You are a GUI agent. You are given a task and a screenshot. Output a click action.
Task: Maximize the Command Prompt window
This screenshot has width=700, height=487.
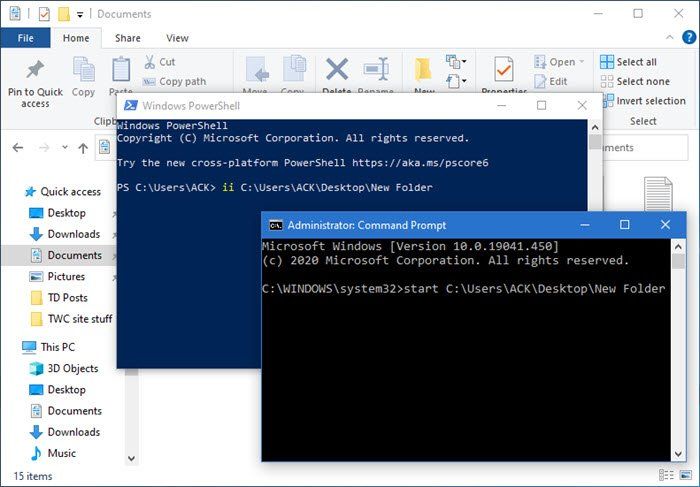point(625,225)
